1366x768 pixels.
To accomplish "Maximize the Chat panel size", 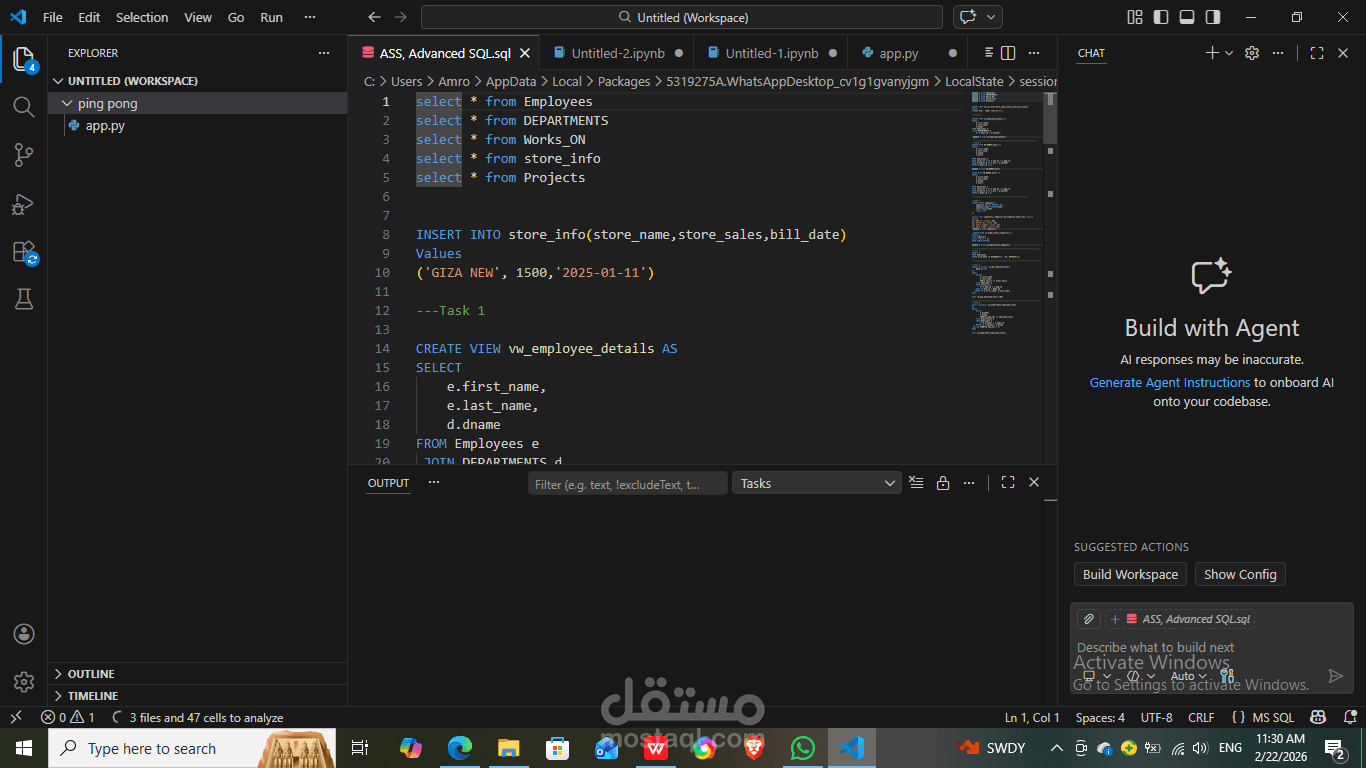I will point(1317,53).
